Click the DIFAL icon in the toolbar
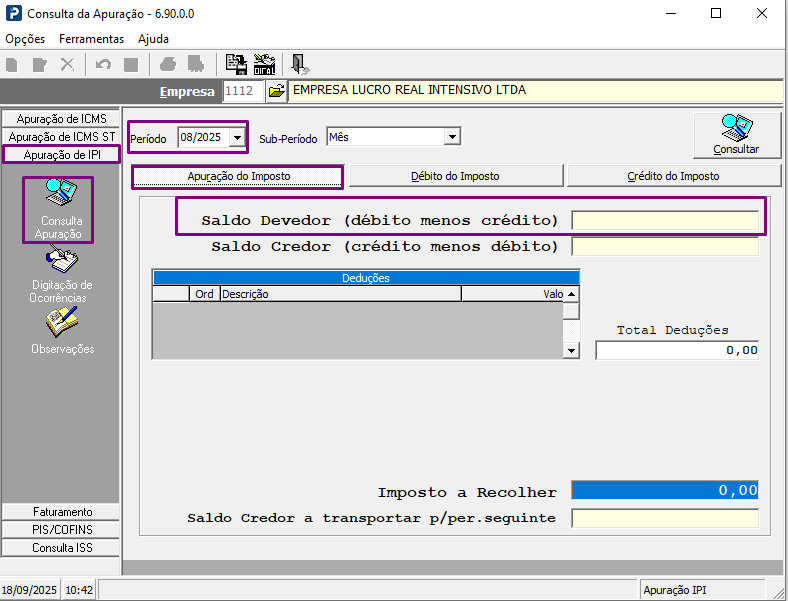The height and width of the screenshot is (601, 788). (264, 64)
